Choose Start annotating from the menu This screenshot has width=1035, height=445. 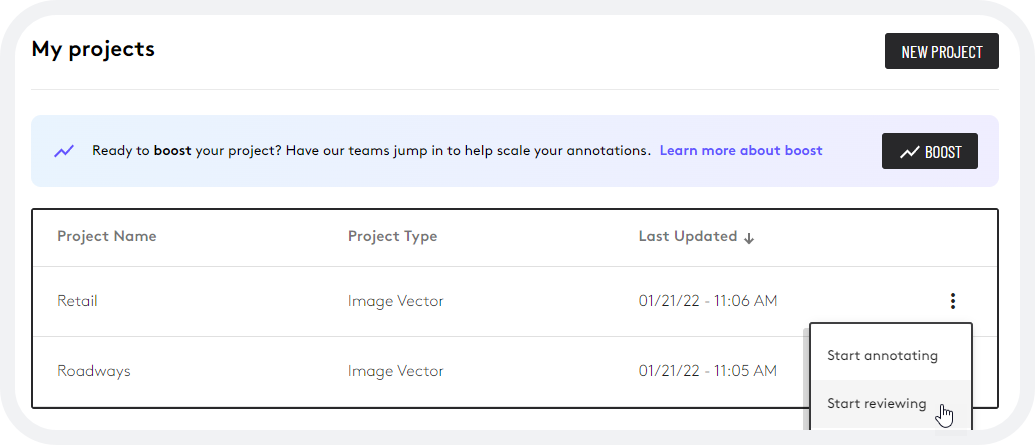pos(883,355)
